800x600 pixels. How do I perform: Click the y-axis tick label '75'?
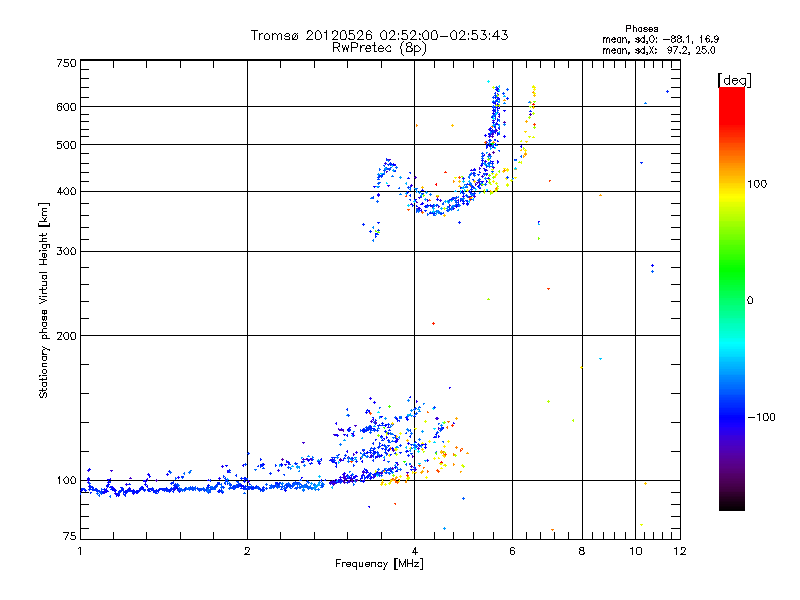[x=70, y=536]
